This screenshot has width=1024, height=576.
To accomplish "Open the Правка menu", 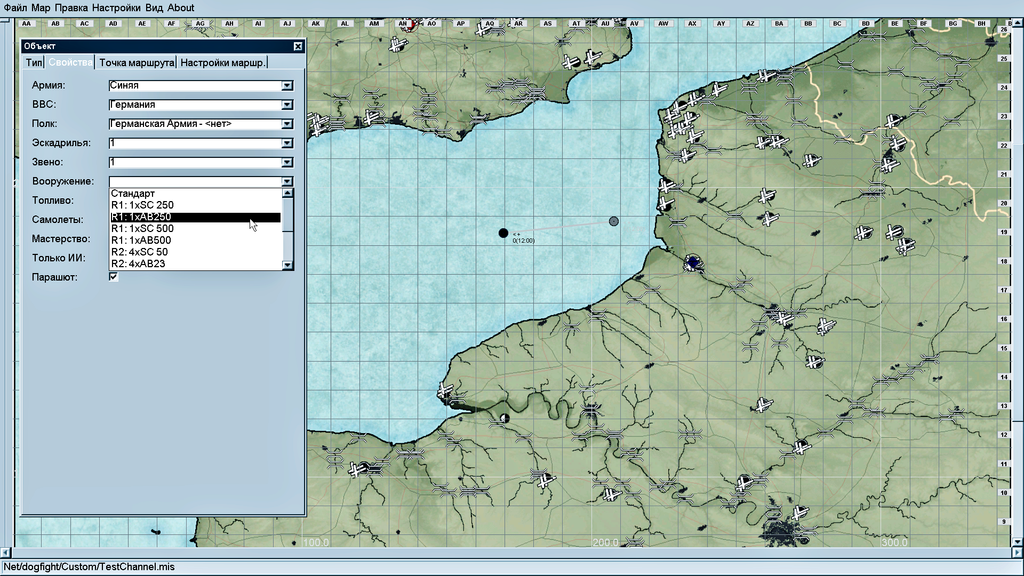I will 71,8.
